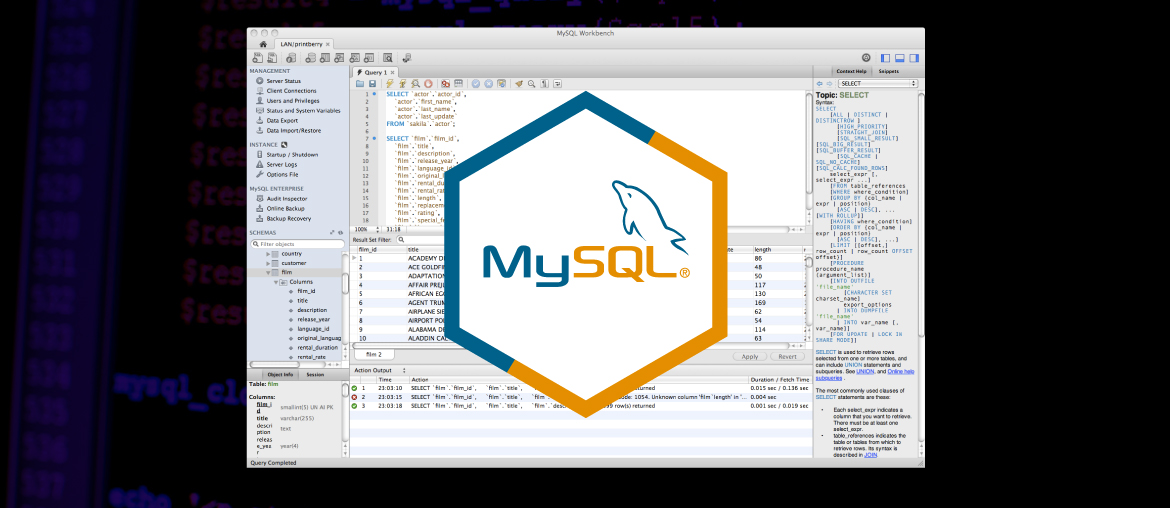Click the Home tab icon

tap(262, 44)
